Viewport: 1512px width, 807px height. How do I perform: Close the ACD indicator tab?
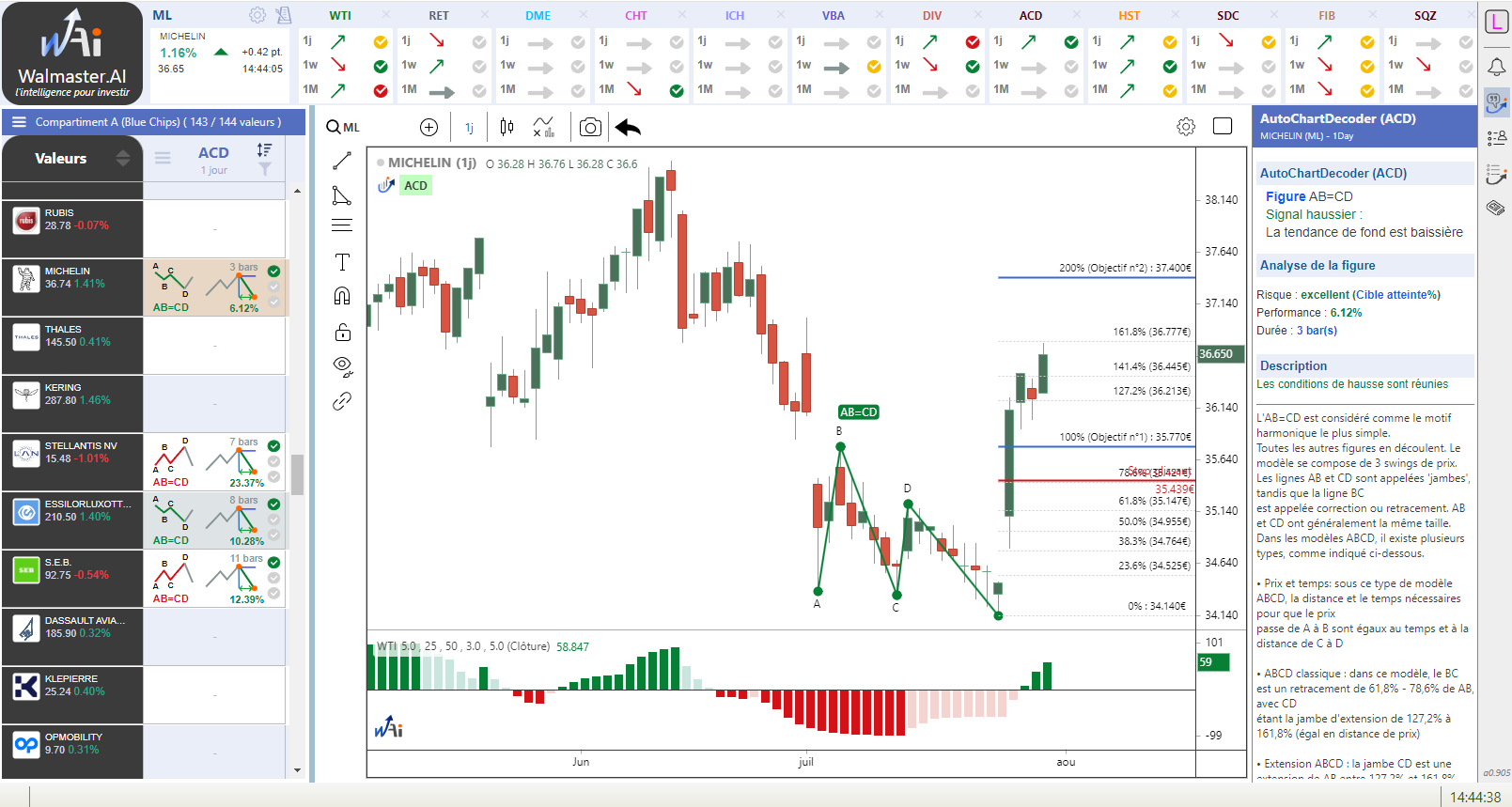point(1077,15)
